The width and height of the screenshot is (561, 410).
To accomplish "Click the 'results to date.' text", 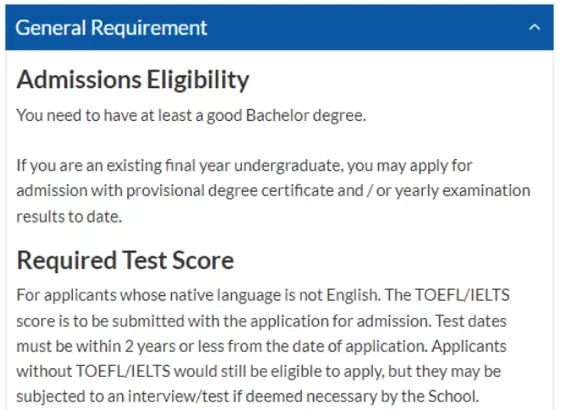I will 69,216.
